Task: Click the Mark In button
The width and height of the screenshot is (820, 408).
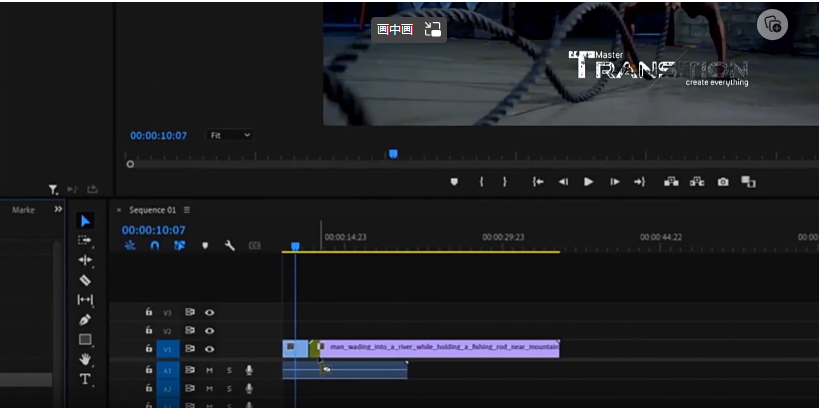Action: tap(481, 182)
